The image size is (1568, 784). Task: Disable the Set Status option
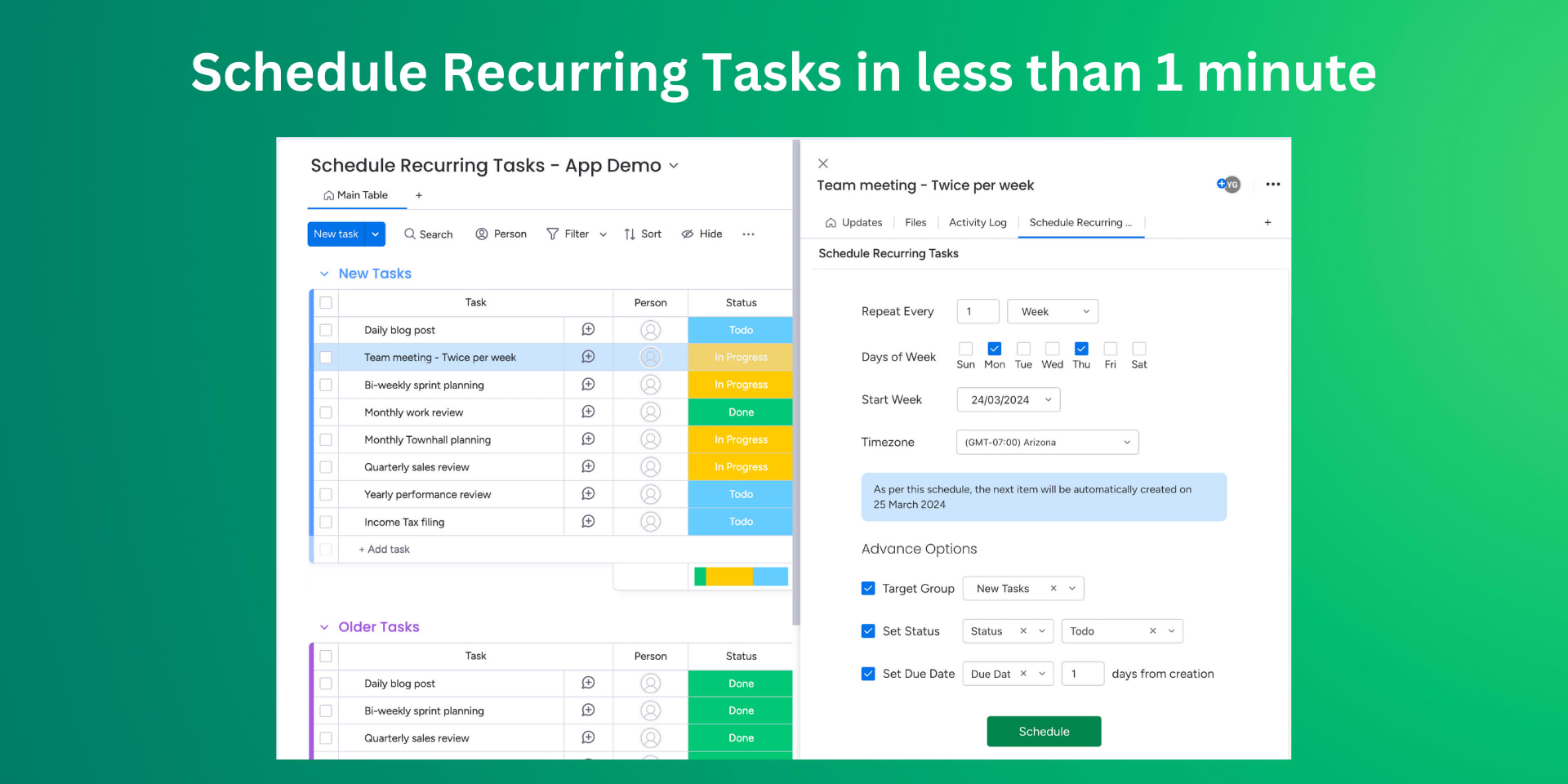868,630
